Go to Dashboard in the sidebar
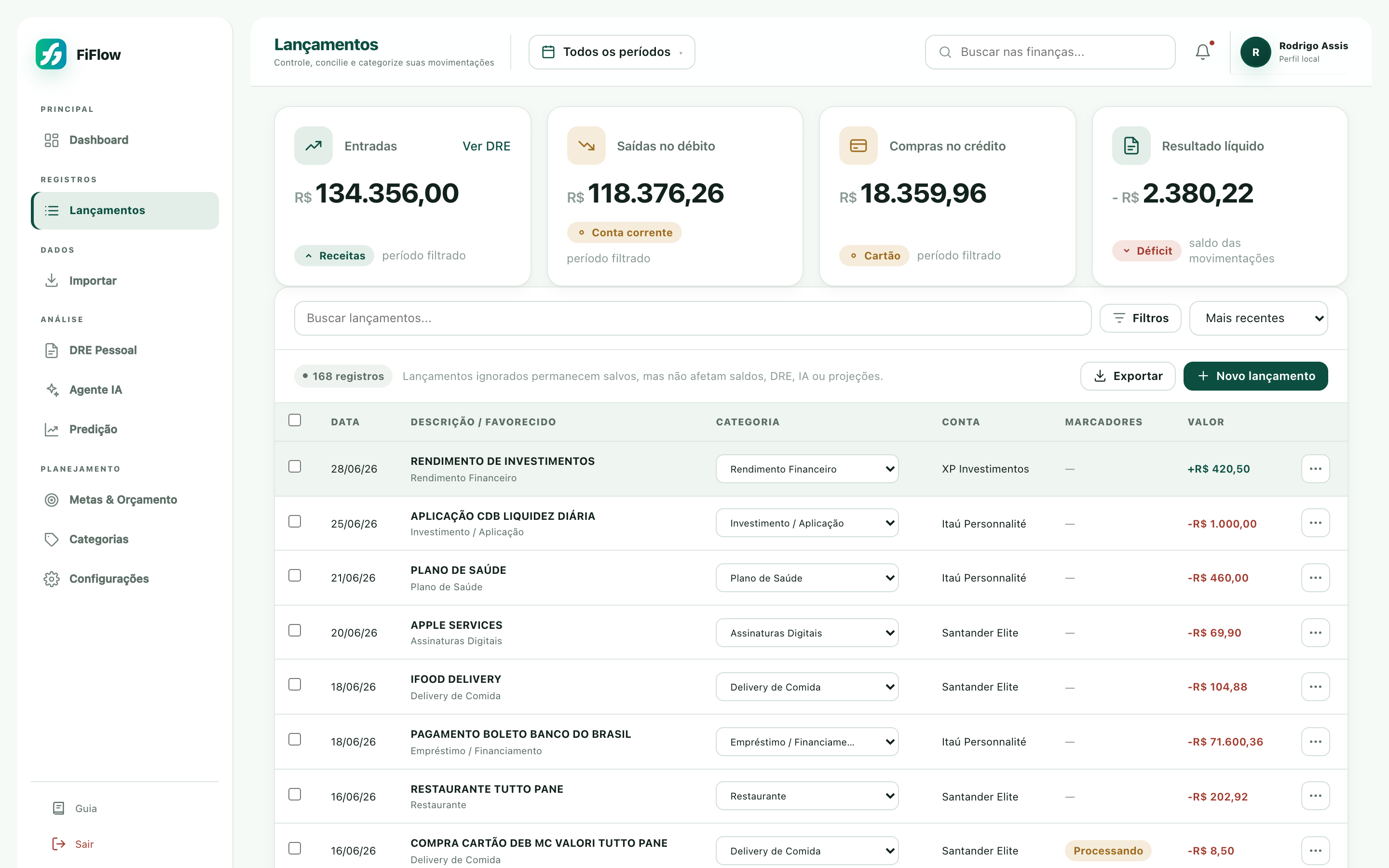1389x868 pixels. pos(124,140)
